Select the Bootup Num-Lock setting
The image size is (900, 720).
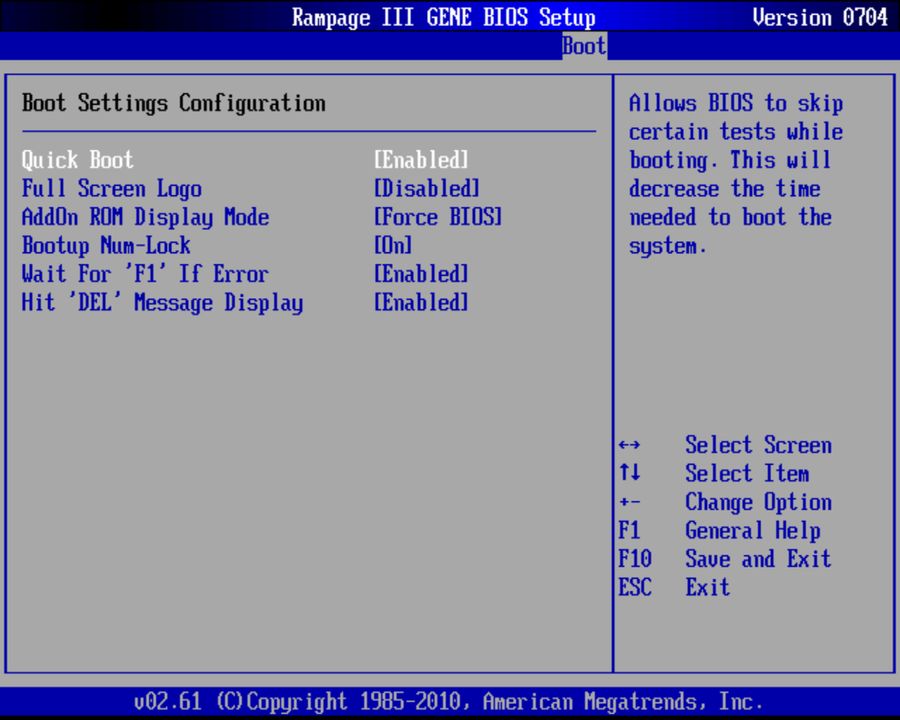coord(106,246)
